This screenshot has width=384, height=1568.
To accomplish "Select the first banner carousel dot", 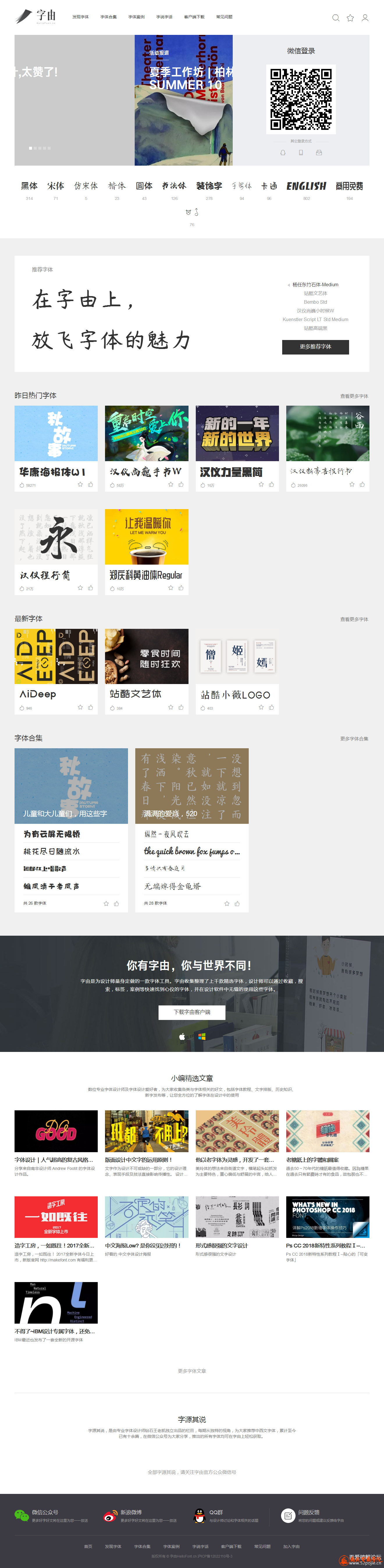I will tap(31, 148).
